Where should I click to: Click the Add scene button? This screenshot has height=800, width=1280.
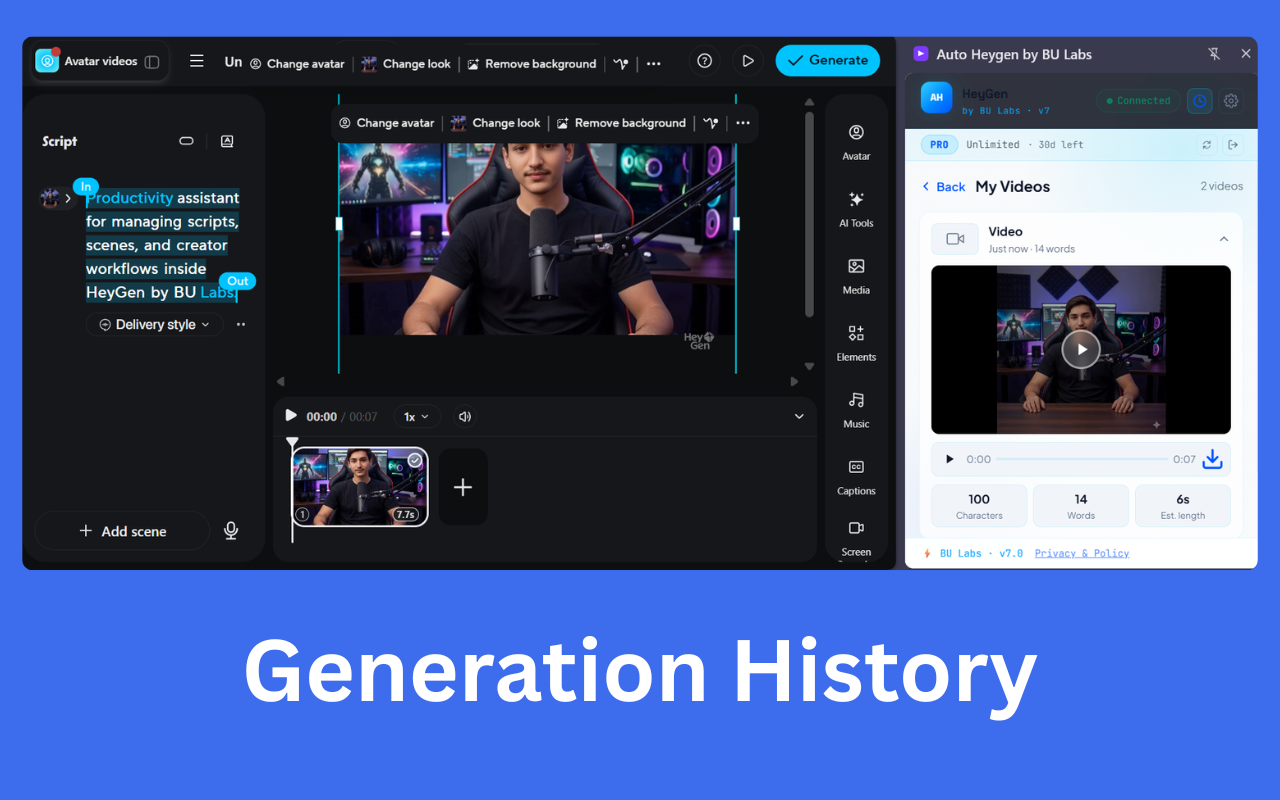122,531
